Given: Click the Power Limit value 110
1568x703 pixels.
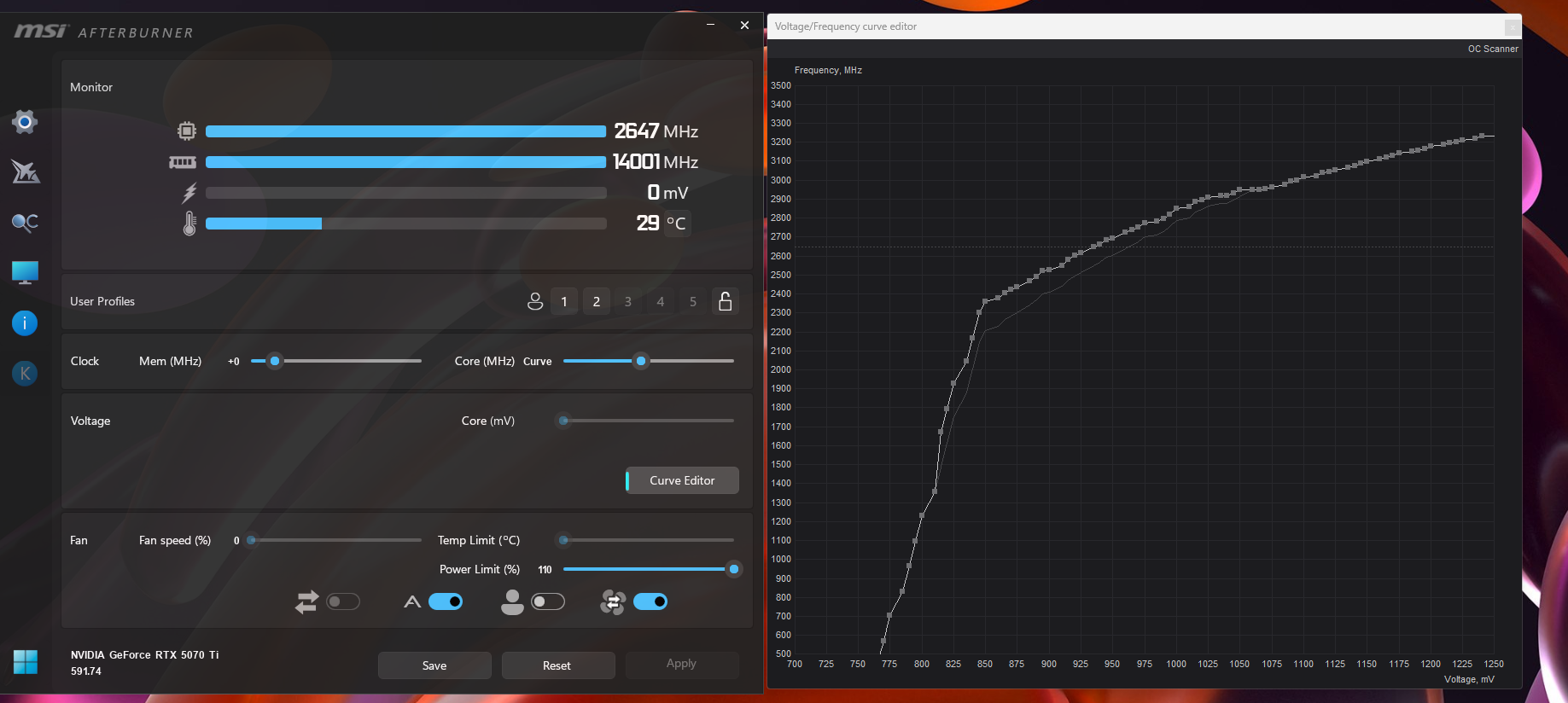Looking at the screenshot, I should [545, 570].
